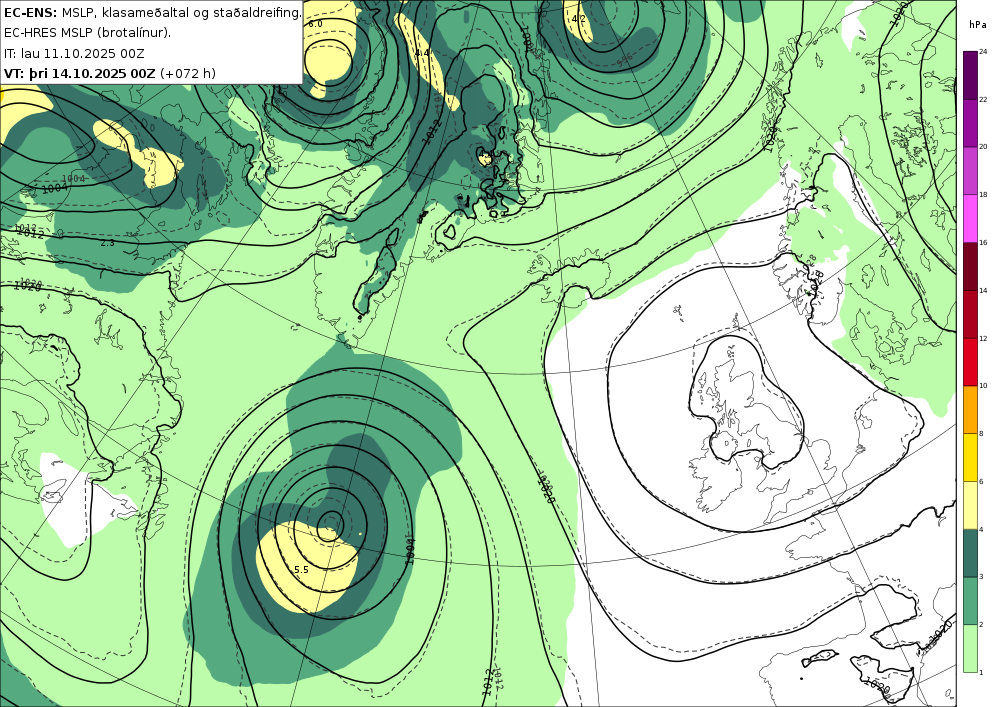Click the '4.2' spread value label
This screenshot has height=707, width=1000.
point(578,19)
